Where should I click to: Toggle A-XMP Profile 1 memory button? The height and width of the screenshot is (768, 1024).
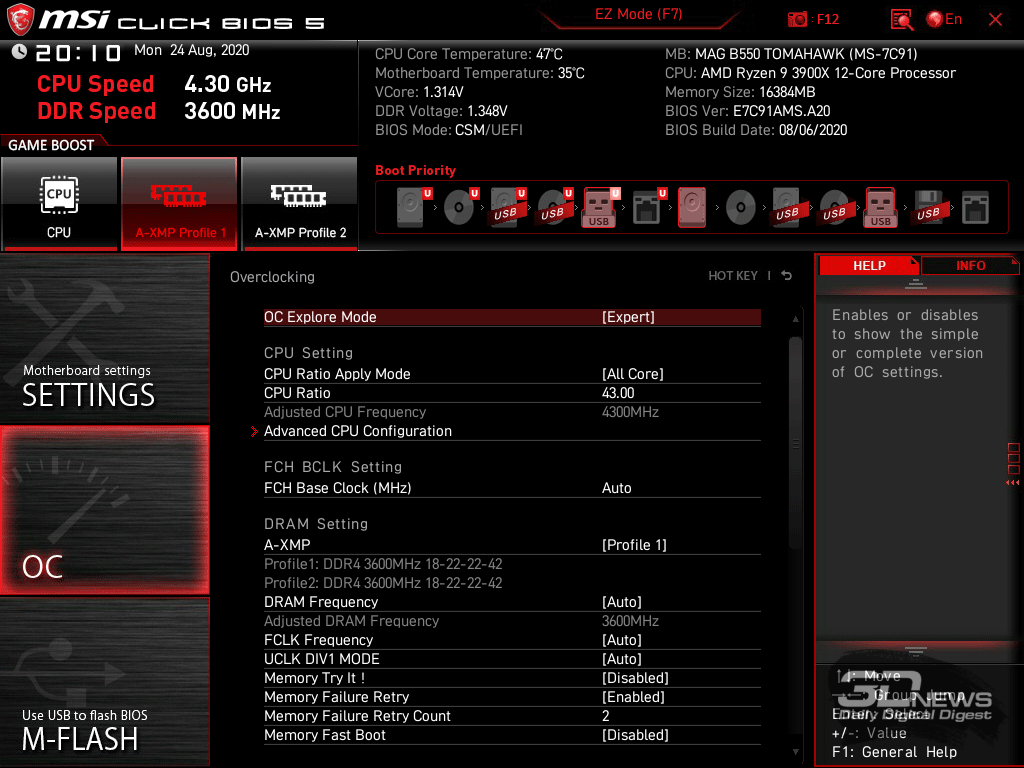(179, 203)
